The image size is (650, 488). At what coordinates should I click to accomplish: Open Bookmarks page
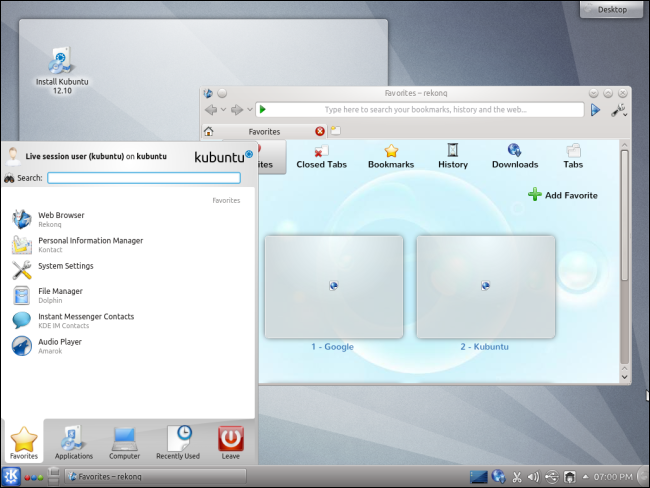391,157
